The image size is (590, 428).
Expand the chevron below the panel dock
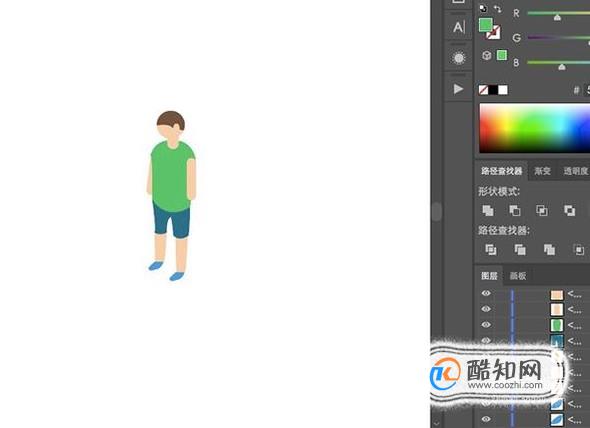[x=436, y=423]
